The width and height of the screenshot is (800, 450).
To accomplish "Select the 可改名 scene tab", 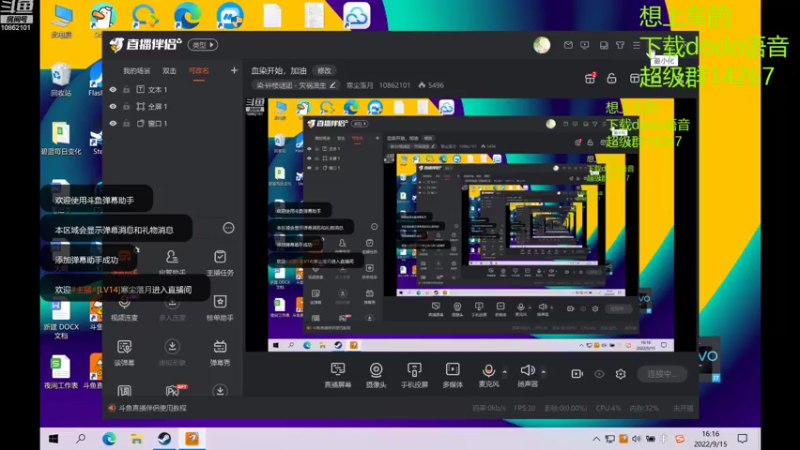I will click(199, 71).
